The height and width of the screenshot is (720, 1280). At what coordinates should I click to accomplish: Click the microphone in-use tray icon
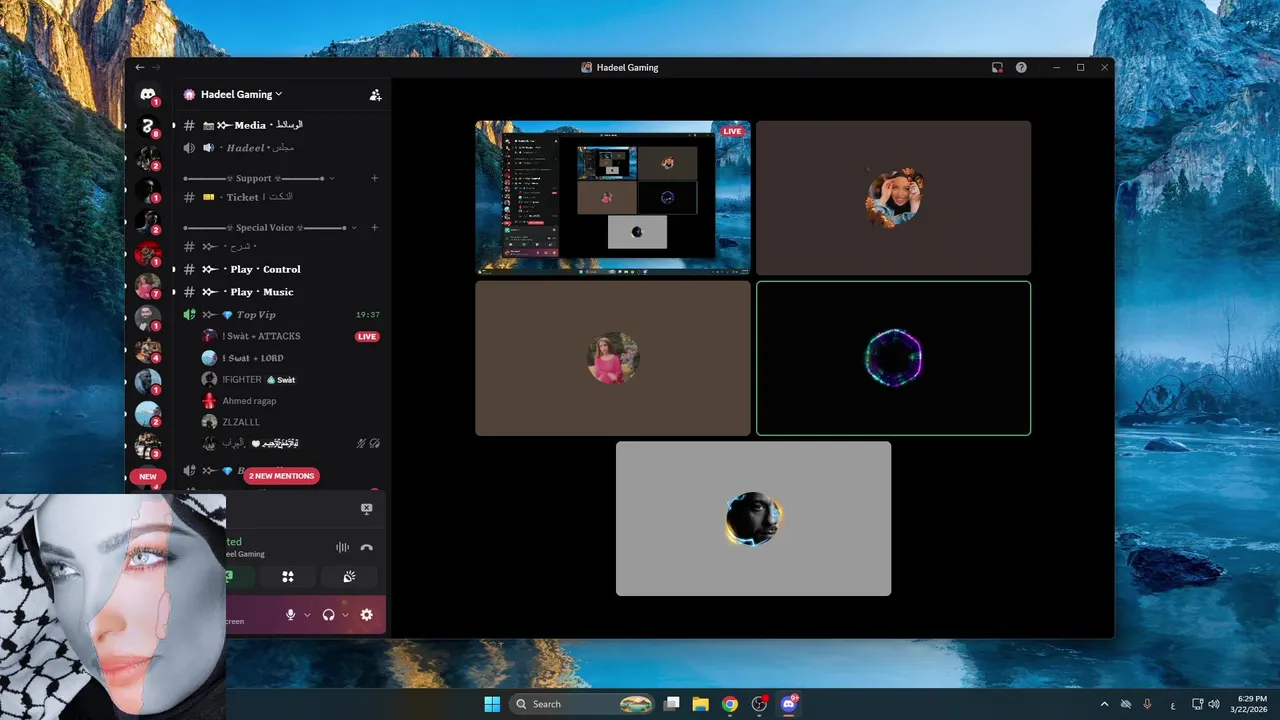click(1147, 704)
